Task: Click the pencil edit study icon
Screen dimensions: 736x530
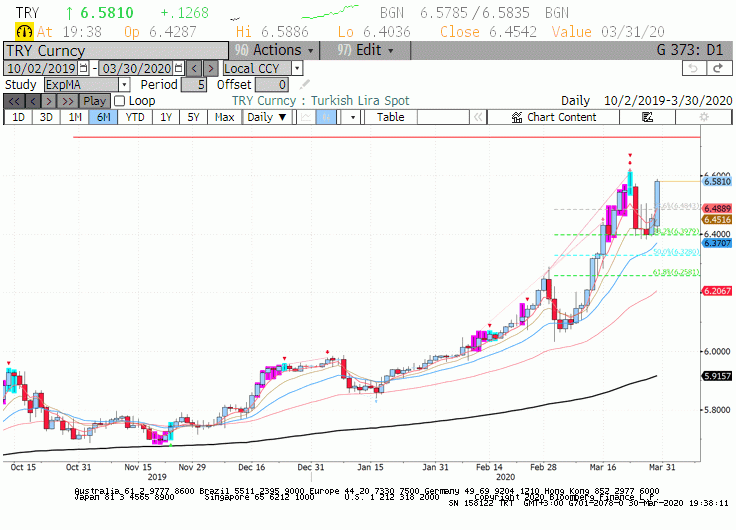Action: click(x=305, y=84)
